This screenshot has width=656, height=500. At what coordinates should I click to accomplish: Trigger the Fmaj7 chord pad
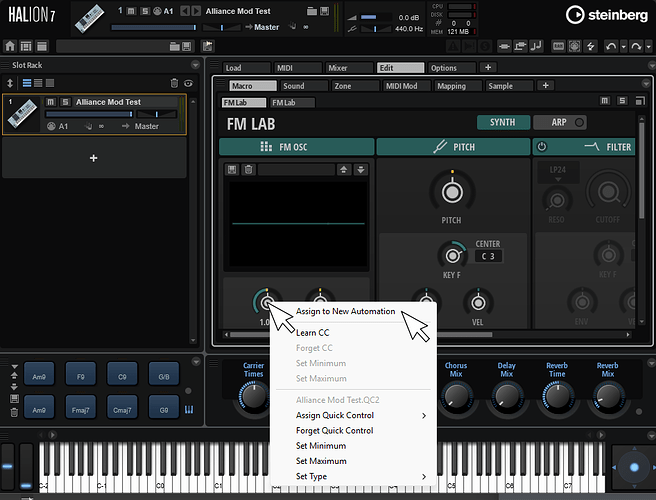(80, 407)
